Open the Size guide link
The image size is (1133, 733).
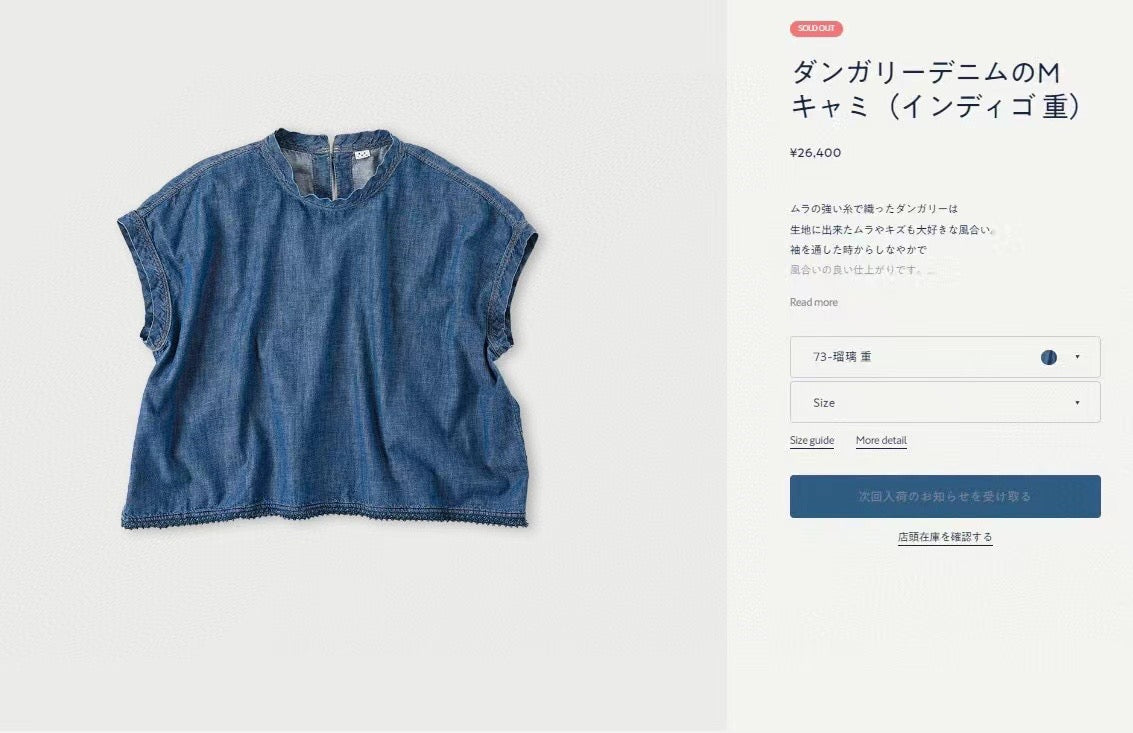[x=811, y=440]
